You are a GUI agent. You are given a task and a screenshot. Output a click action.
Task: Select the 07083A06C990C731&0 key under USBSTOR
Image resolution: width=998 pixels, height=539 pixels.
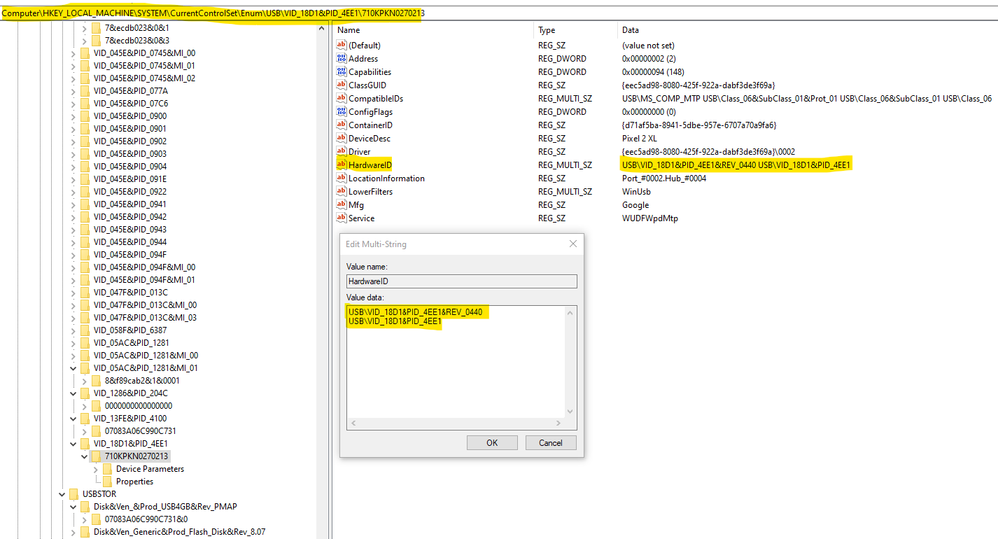point(146,519)
